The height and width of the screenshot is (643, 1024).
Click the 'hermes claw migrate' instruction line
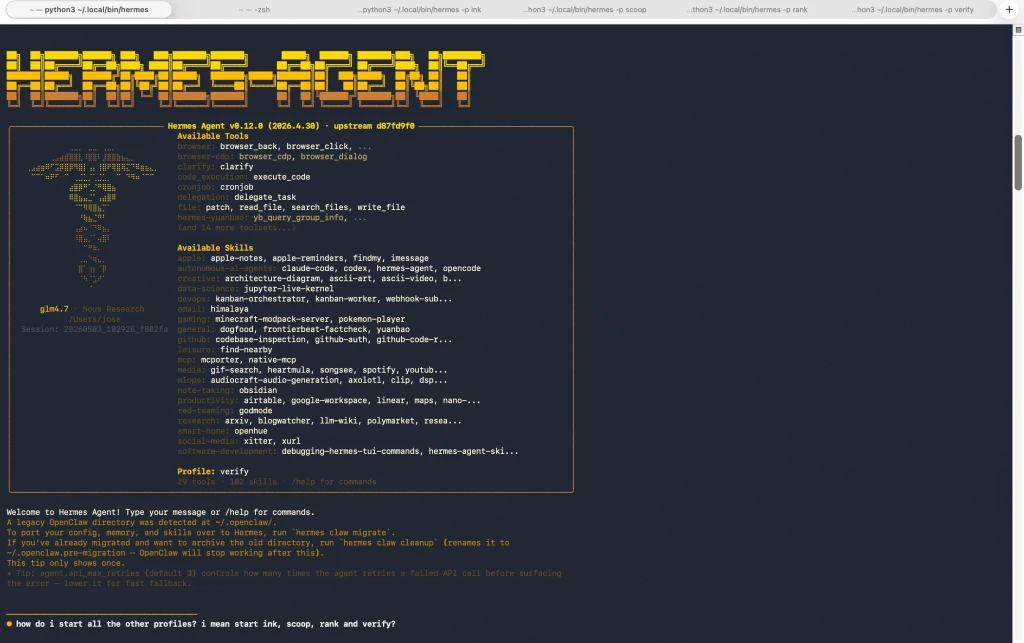pyautogui.click(x=201, y=533)
